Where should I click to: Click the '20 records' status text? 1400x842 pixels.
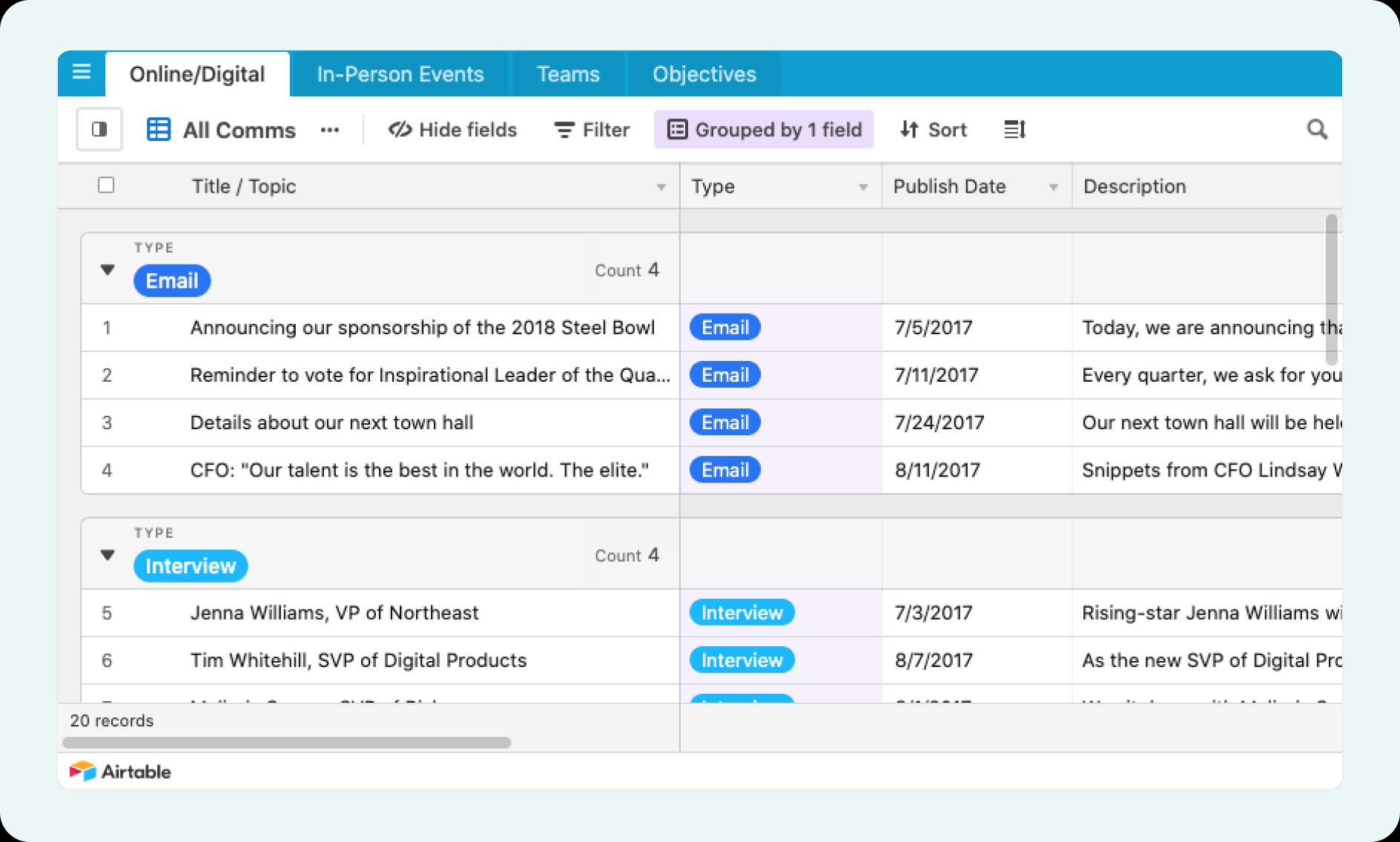[x=112, y=720]
